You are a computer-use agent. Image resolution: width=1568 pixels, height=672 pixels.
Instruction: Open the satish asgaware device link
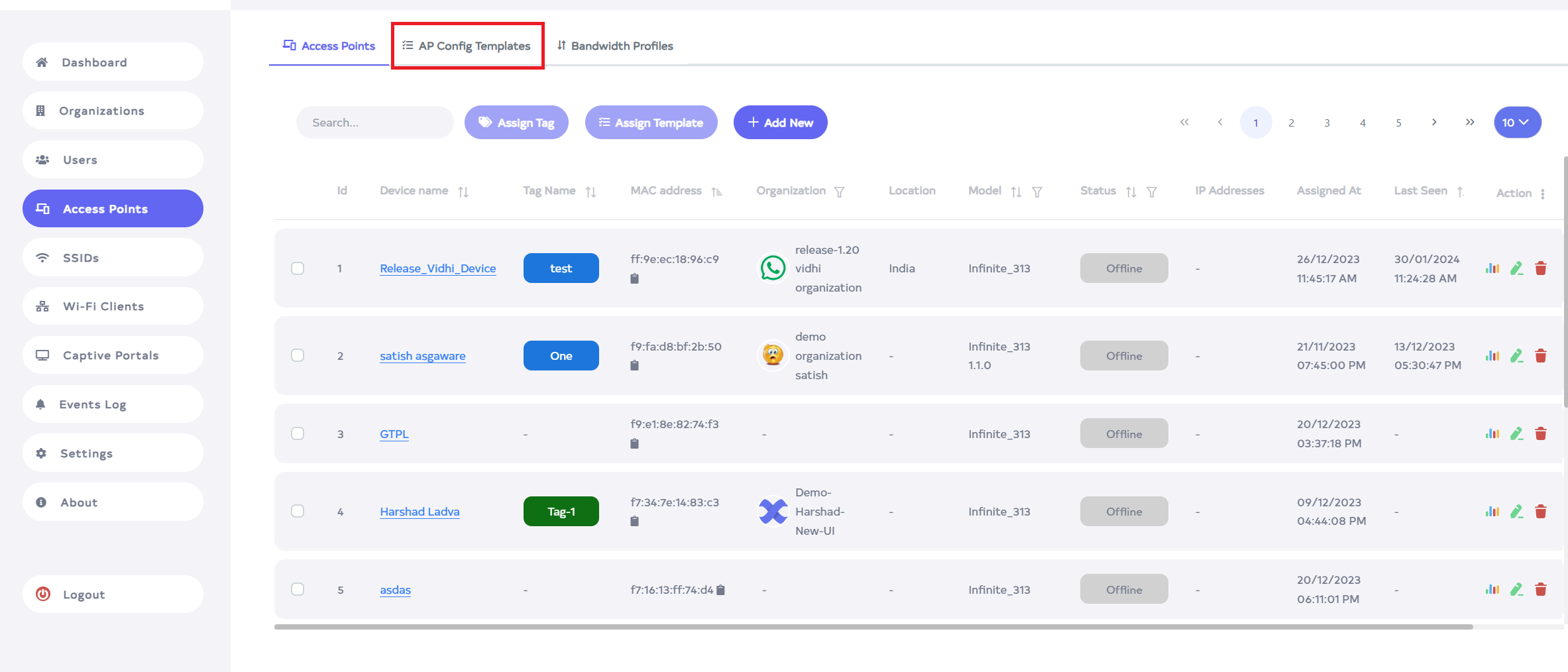tap(422, 356)
